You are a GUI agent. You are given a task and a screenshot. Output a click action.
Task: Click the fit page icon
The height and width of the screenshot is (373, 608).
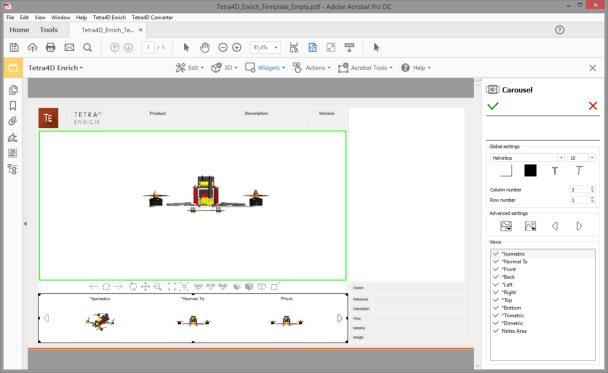(312, 48)
